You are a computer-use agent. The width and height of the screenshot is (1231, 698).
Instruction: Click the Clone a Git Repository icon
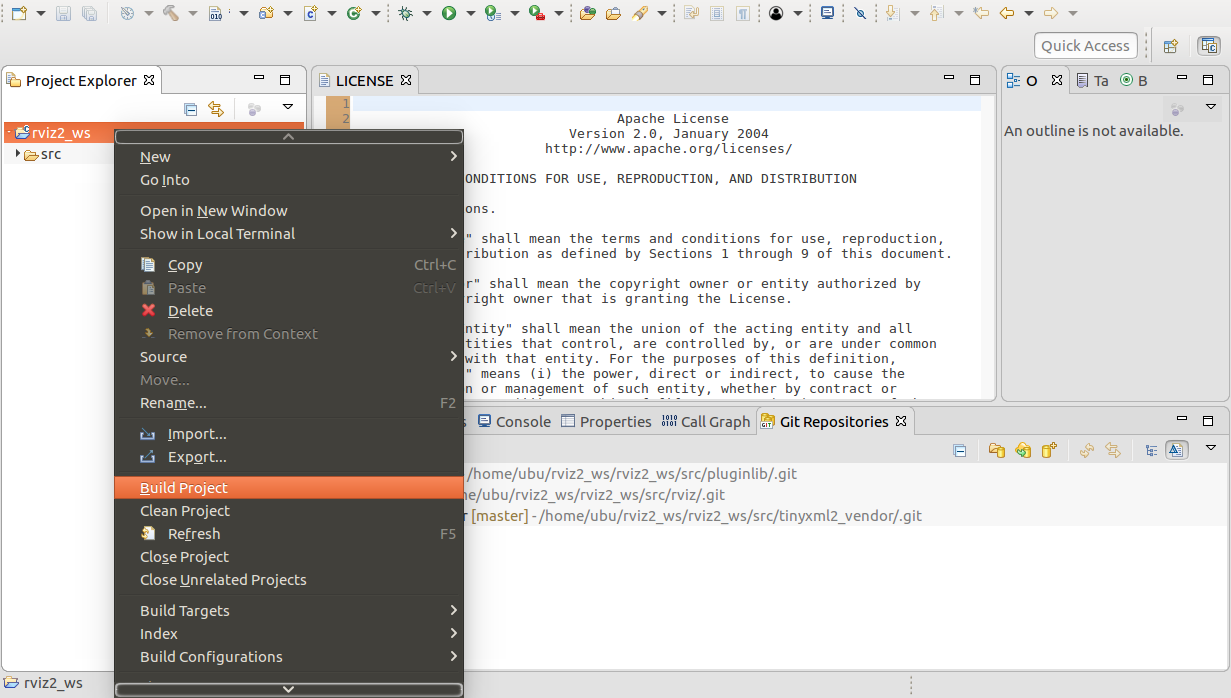pyautogui.click(x=1023, y=451)
